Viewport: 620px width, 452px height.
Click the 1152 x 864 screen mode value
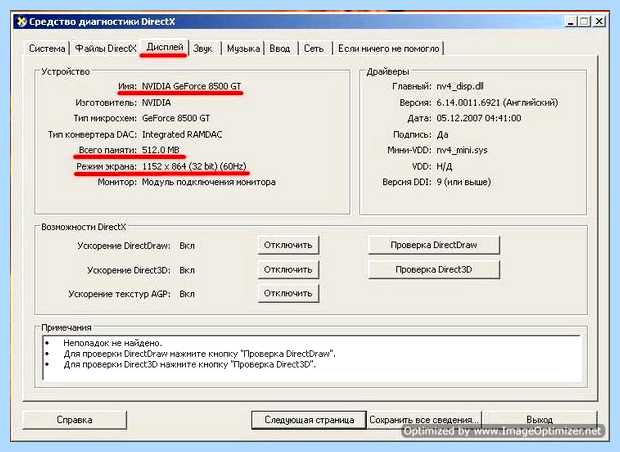(194, 166)
